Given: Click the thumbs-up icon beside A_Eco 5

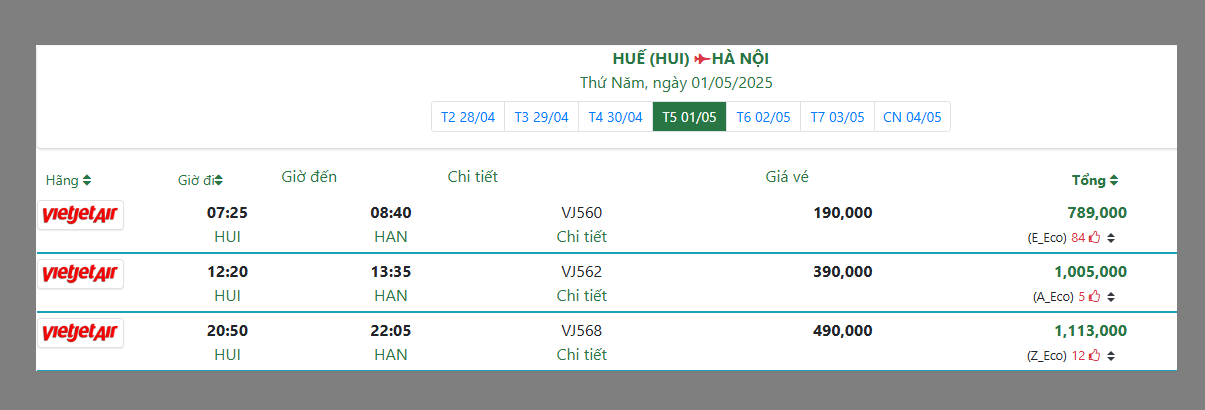Looking at the screenshot, I should 1094,297.
